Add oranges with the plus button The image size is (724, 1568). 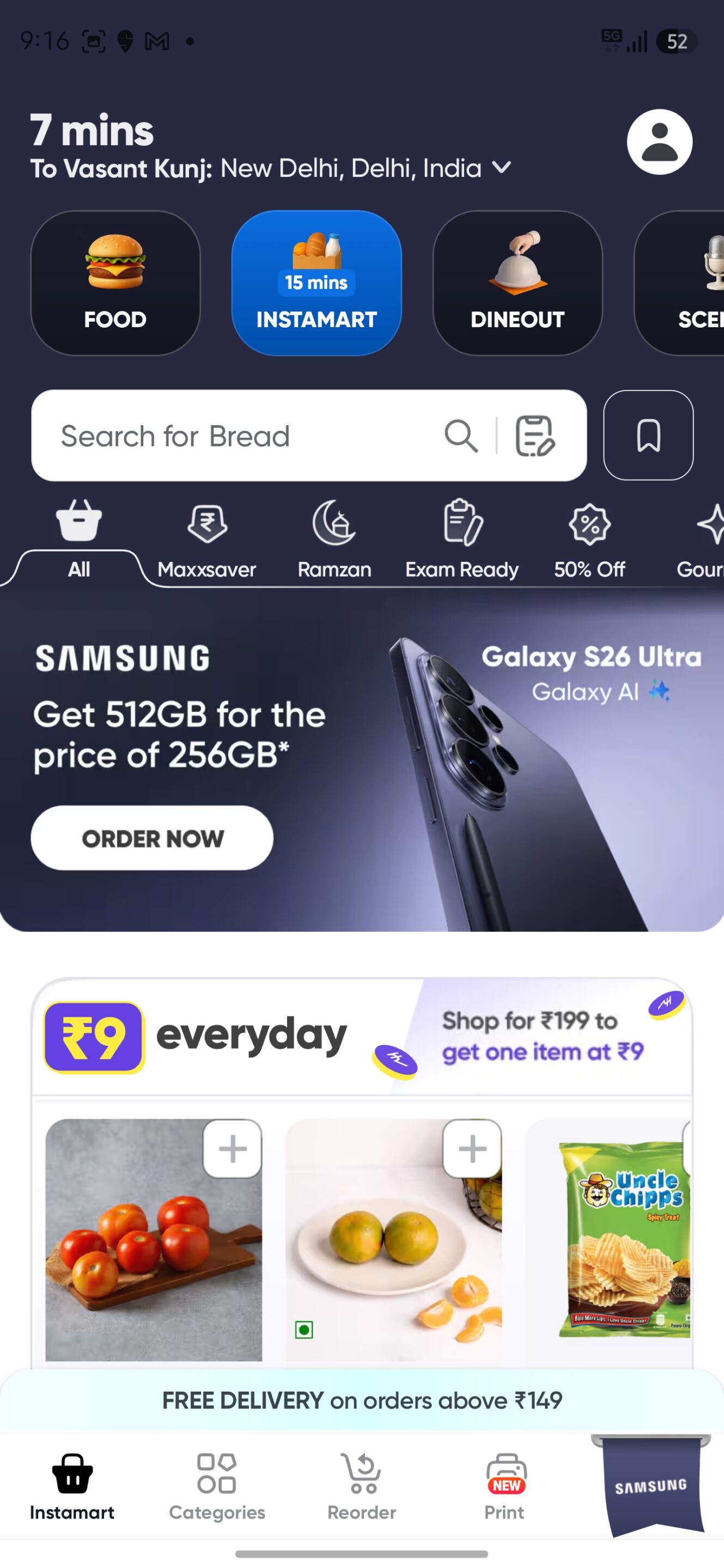coord(472,1149)
